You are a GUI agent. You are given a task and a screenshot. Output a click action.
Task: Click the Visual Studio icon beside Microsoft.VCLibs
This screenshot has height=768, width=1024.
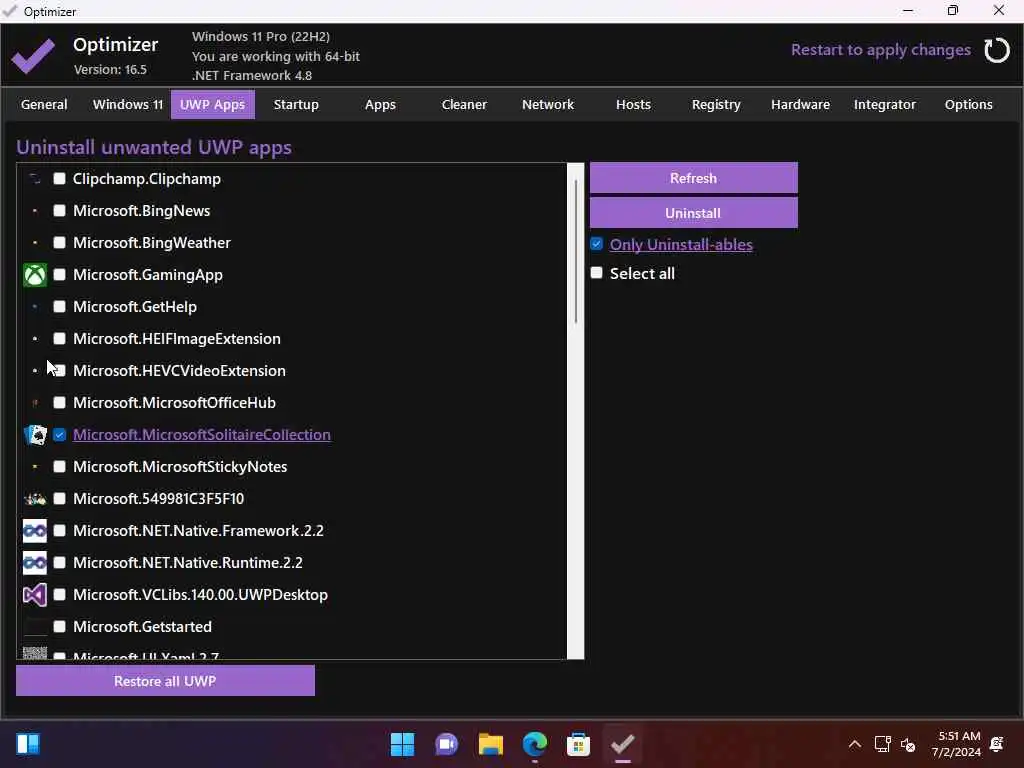click(35, 595)
